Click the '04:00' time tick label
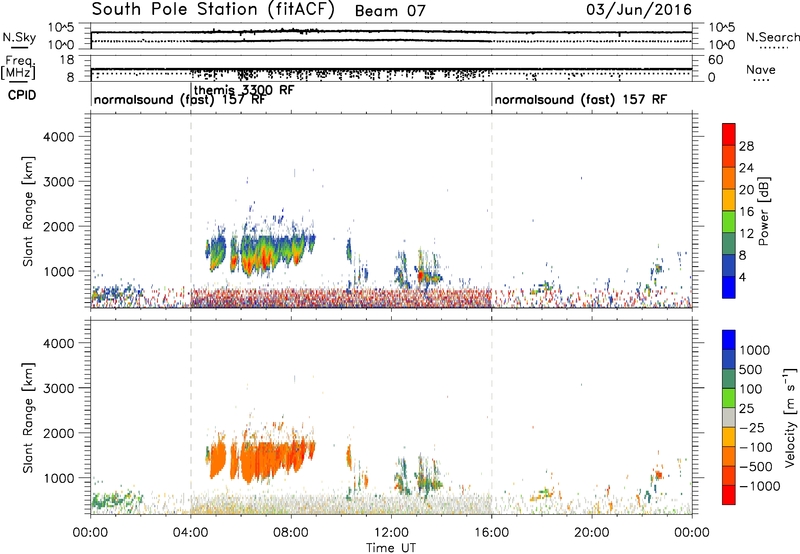This screenshot has width=800, height=554. 190,533
